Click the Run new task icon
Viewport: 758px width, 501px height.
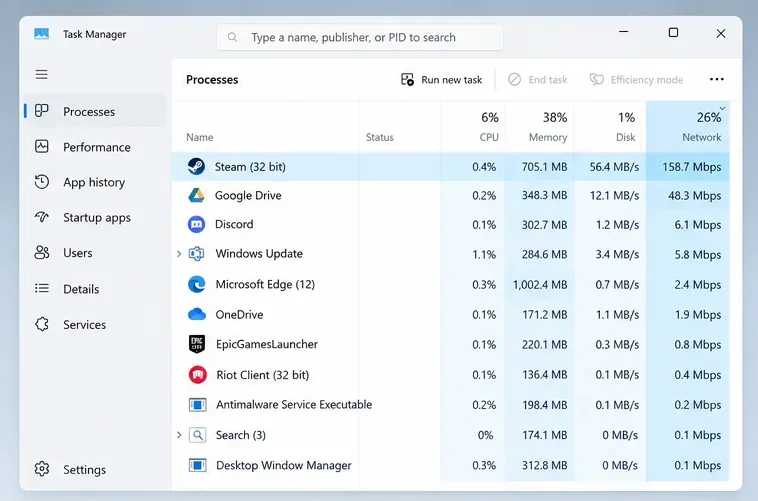click(x=408, y=79)
